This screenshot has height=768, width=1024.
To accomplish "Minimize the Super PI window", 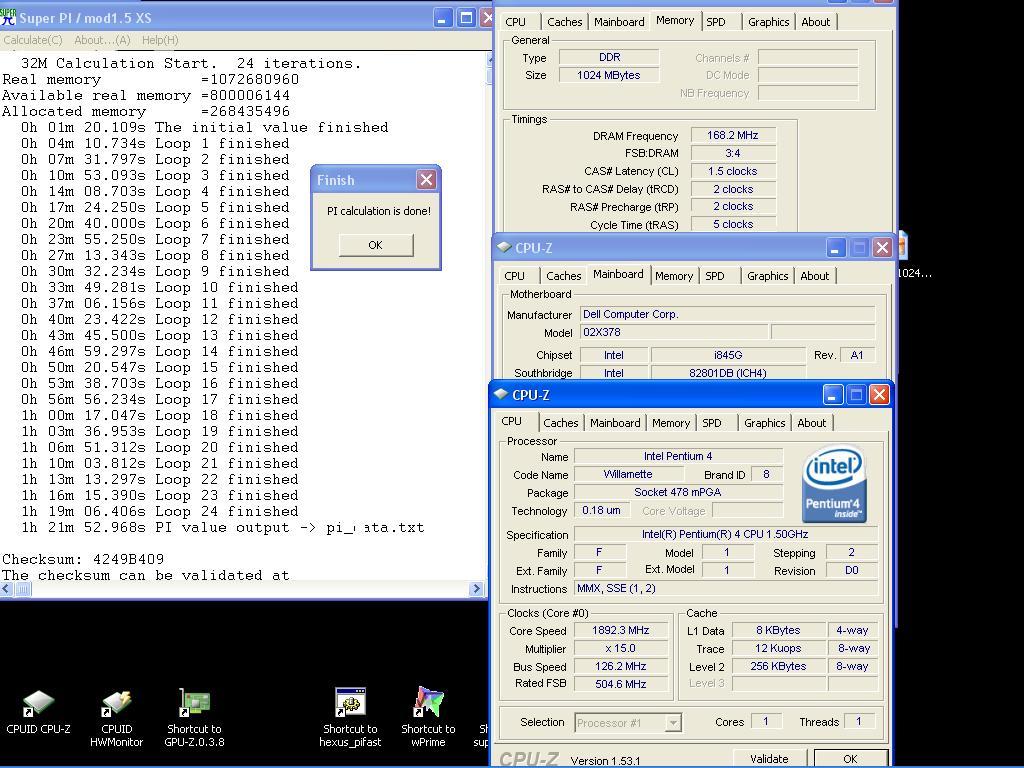I will pos(443,18).
